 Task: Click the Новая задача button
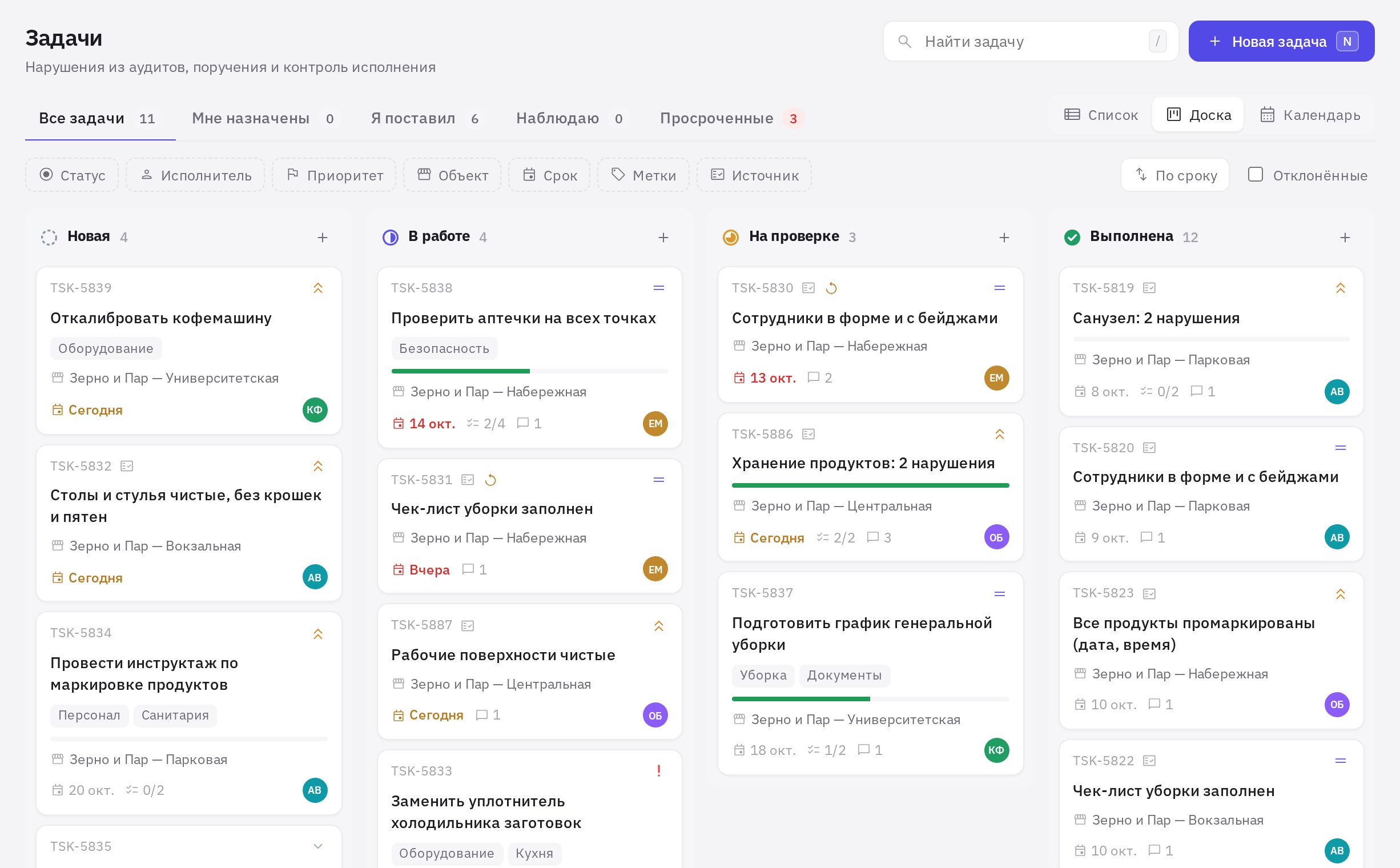pyautogui.click(x=1281, y=41)
